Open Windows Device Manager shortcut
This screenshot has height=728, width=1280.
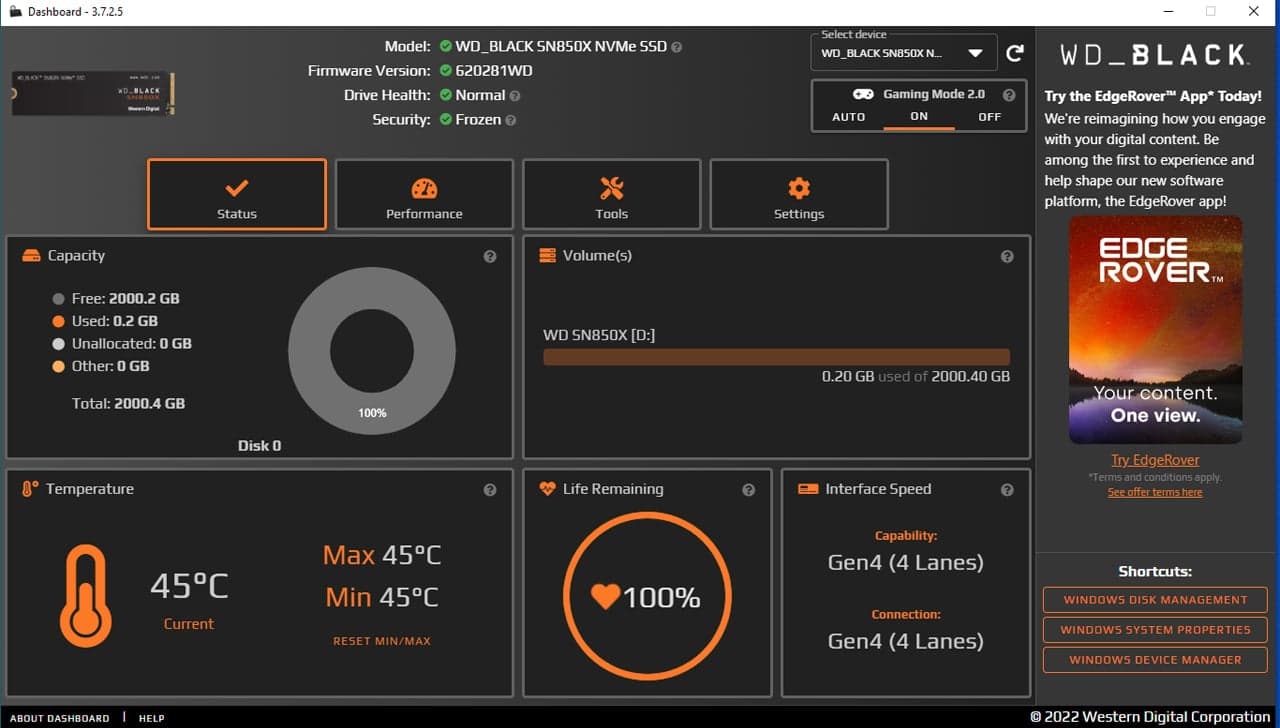tap(1155, 660)
